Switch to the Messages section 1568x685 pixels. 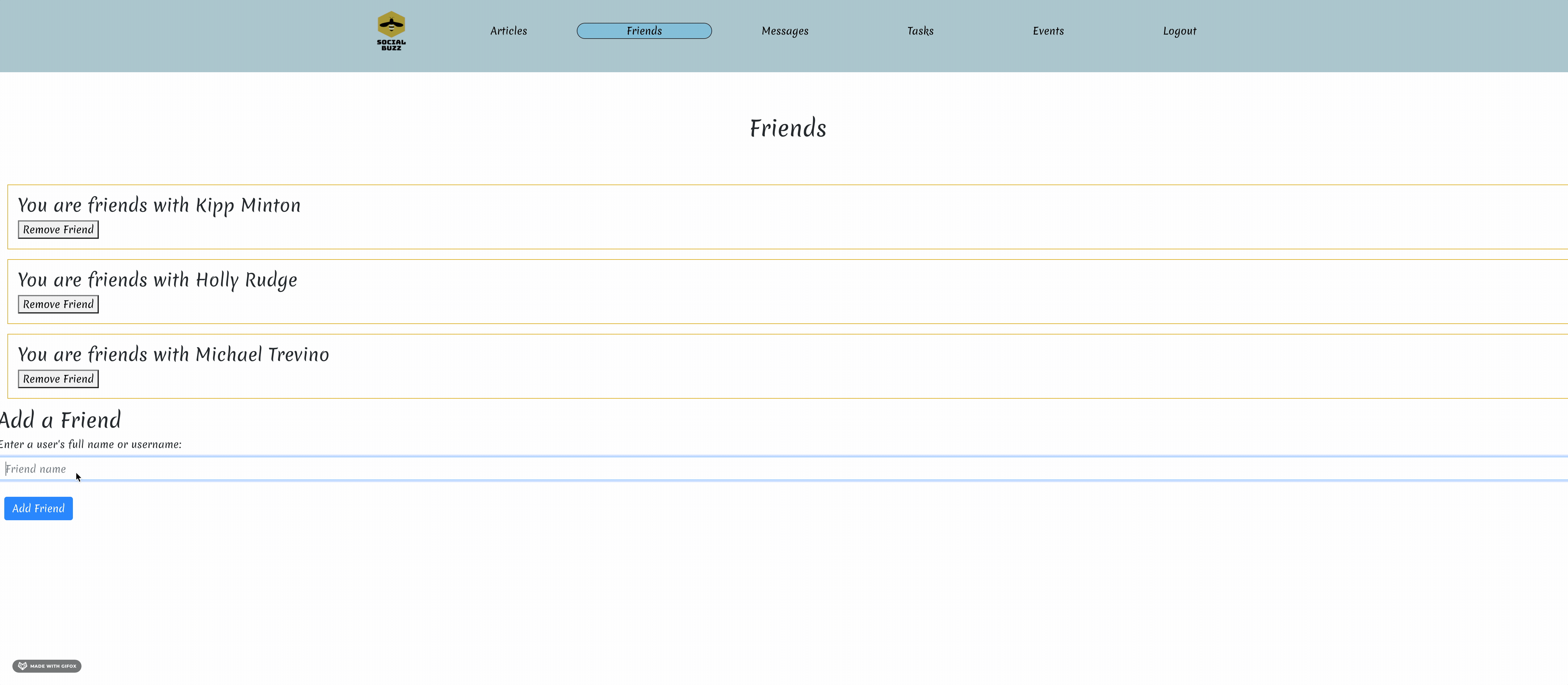[785, 31]
